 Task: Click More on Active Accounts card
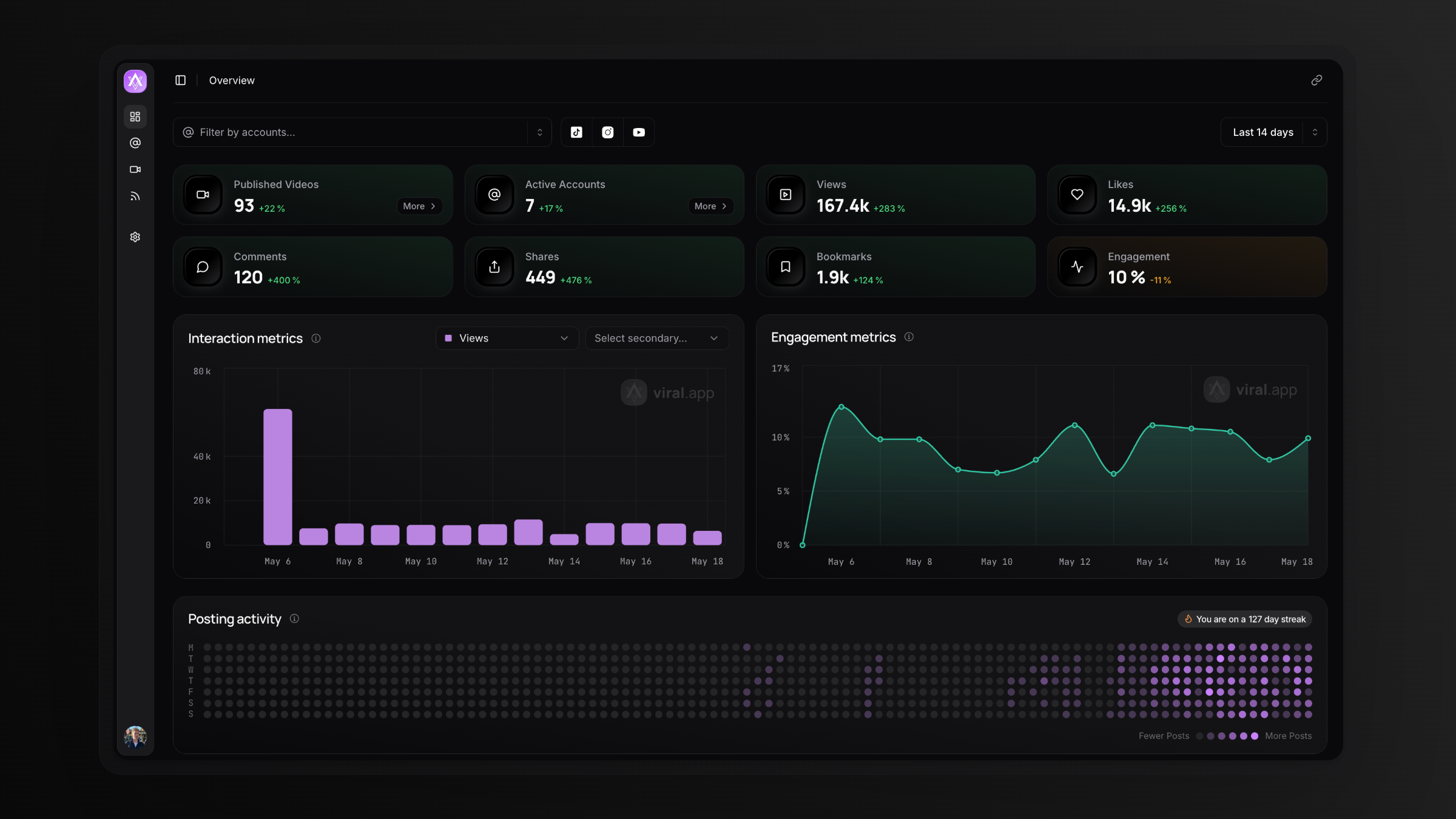tap(710, 206)
